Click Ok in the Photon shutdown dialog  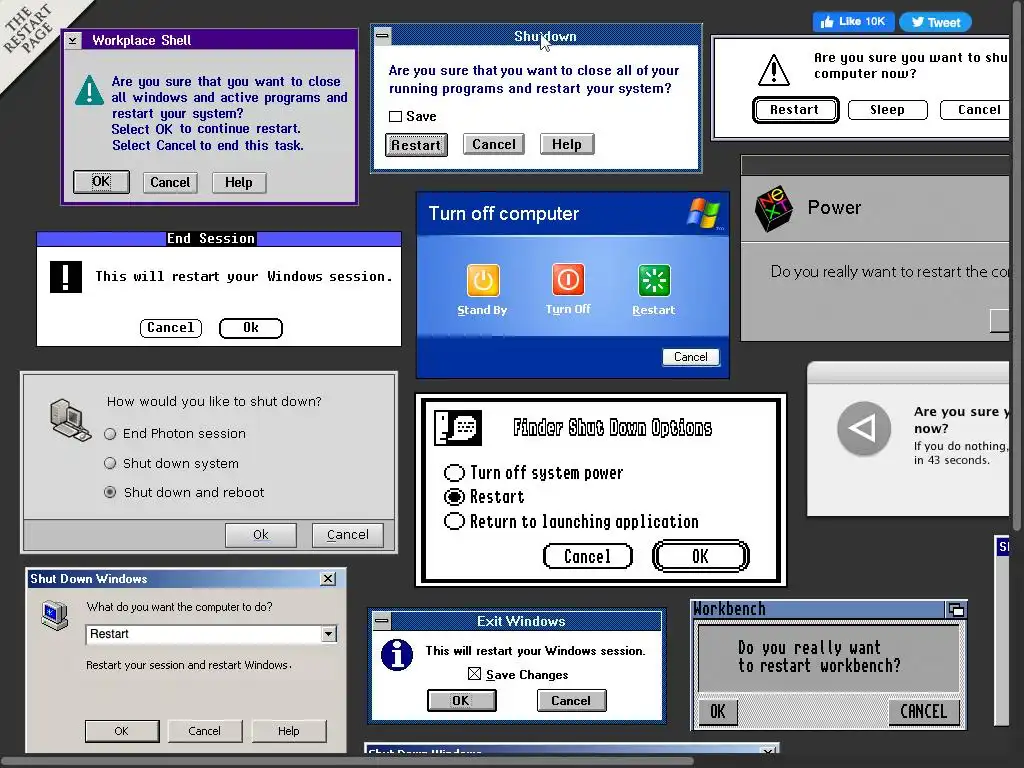point(261,535)
